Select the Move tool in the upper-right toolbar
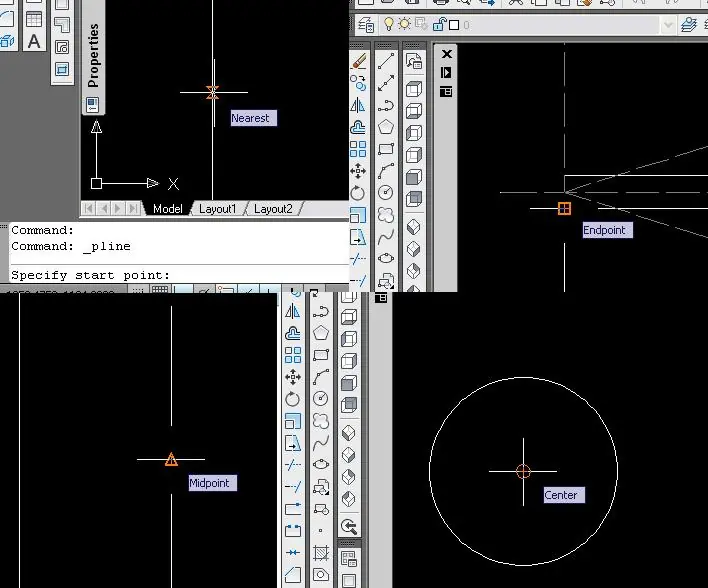 click(x=359, y=171)
